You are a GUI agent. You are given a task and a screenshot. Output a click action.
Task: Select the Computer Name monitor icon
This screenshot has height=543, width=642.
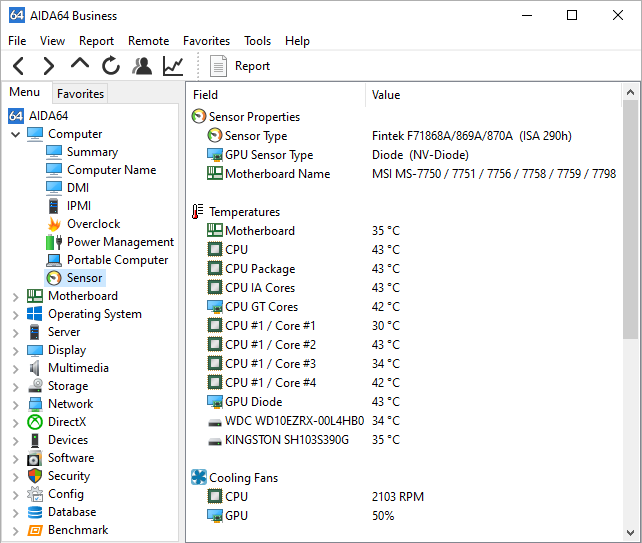(54, 170)
